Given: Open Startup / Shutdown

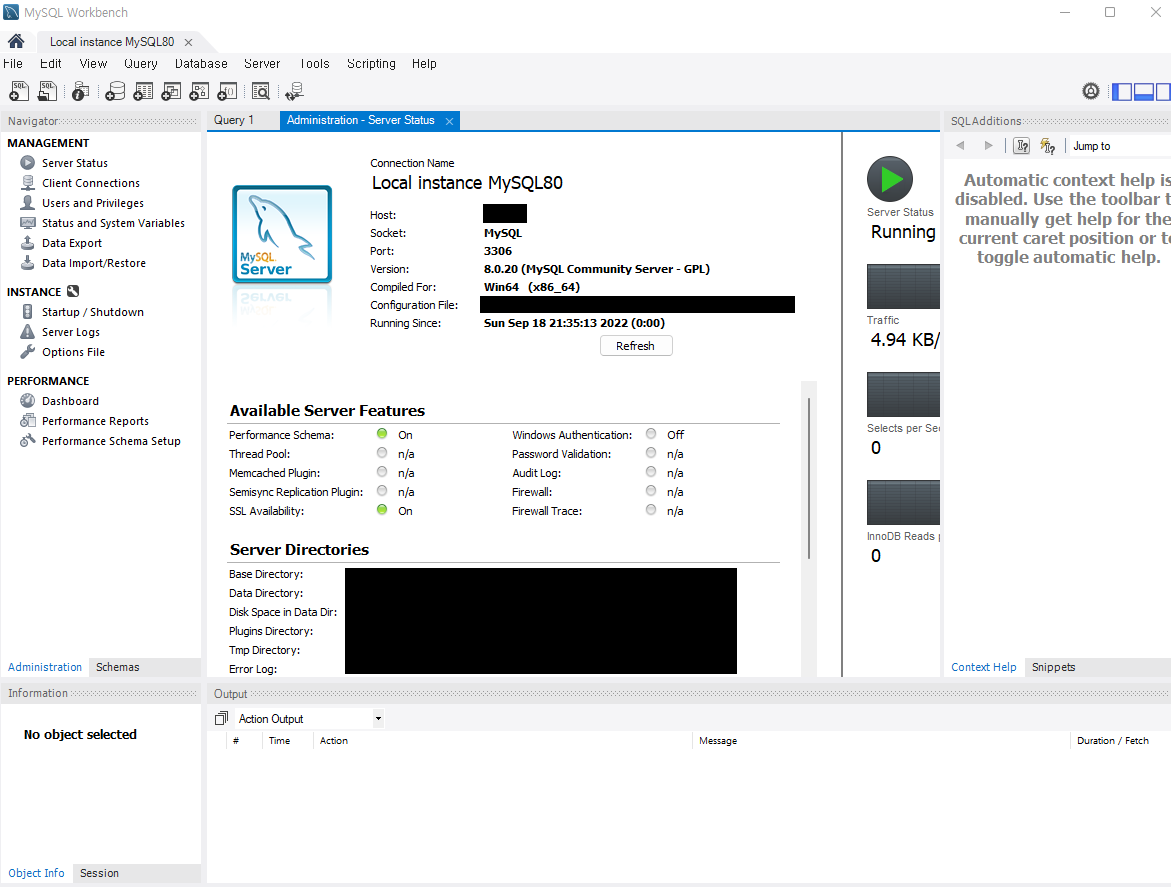Looking at the screenshot, I should coord(93,312).
